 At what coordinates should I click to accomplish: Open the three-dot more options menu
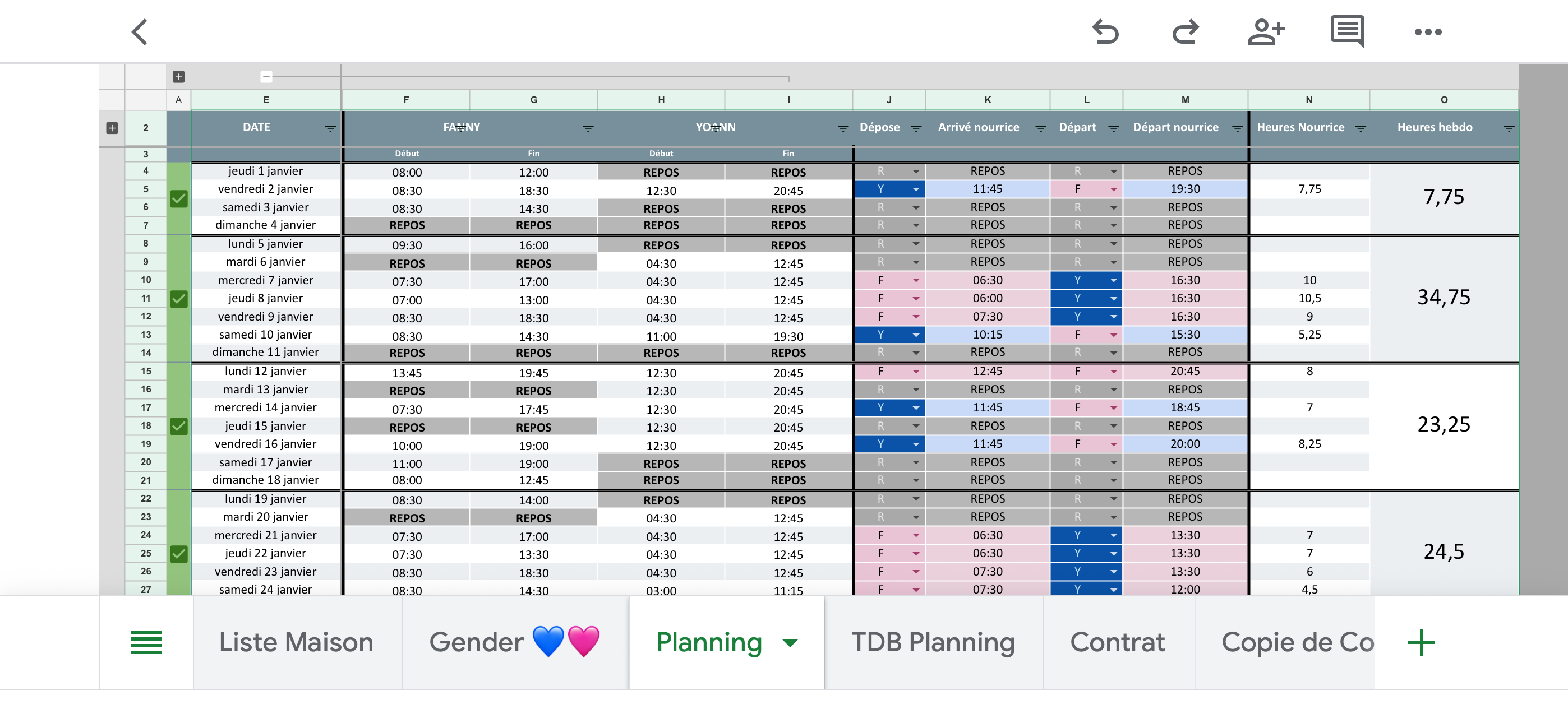click(x=1427, y=31)
